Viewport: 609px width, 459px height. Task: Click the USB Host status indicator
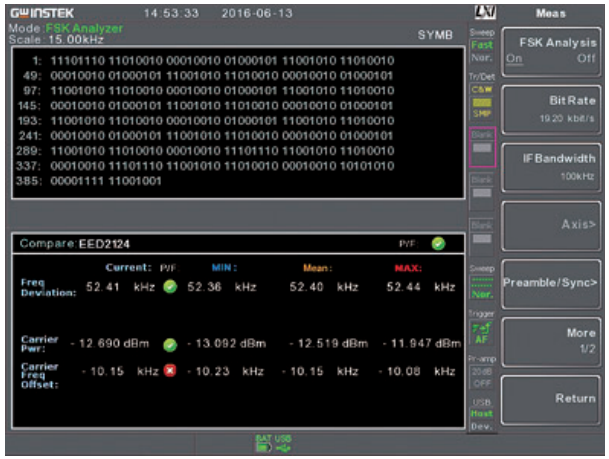(x=482, y=414)
